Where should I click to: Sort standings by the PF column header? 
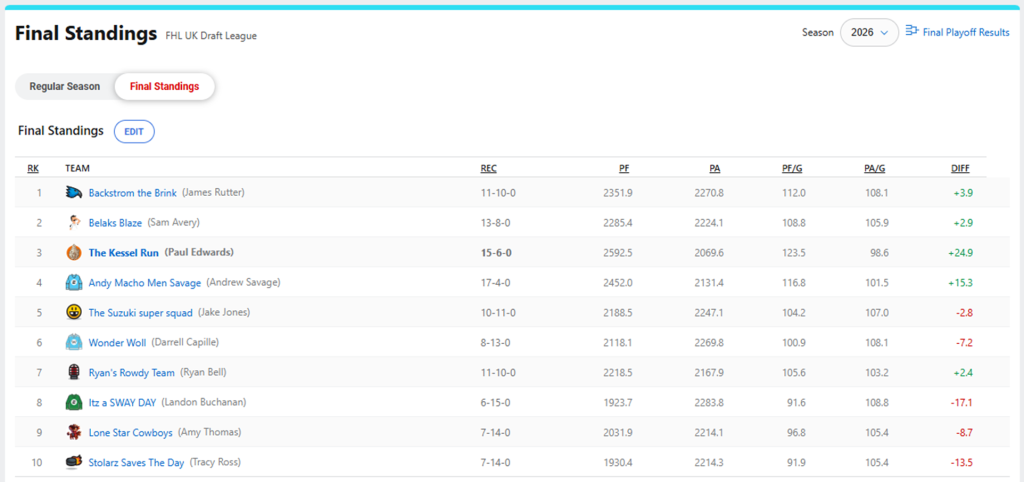(624, 168)
